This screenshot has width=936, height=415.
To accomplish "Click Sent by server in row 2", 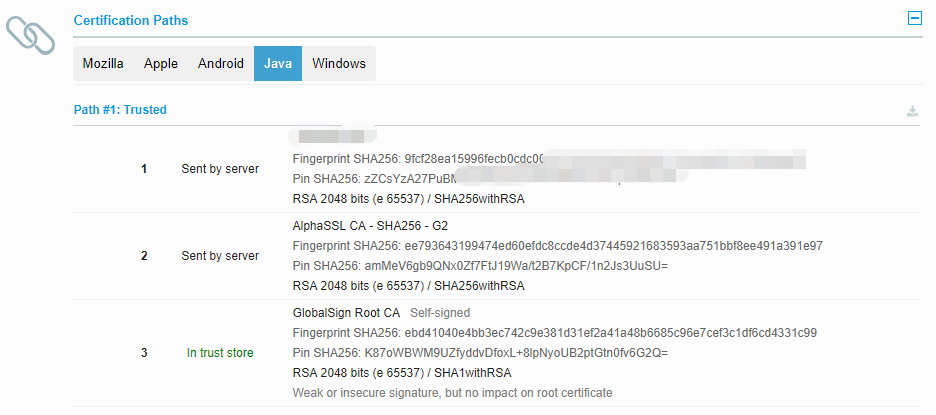I will coord(220,256).
